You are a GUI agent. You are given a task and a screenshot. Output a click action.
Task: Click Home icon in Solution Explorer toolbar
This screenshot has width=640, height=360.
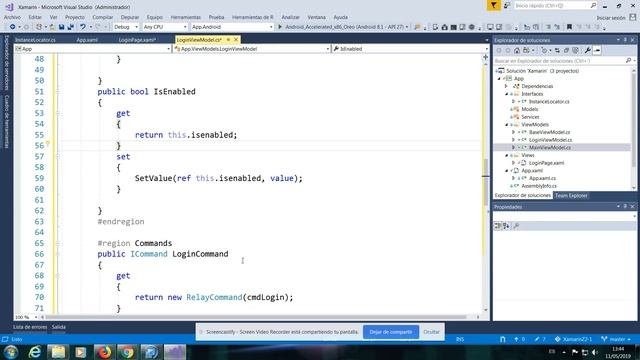517,51
